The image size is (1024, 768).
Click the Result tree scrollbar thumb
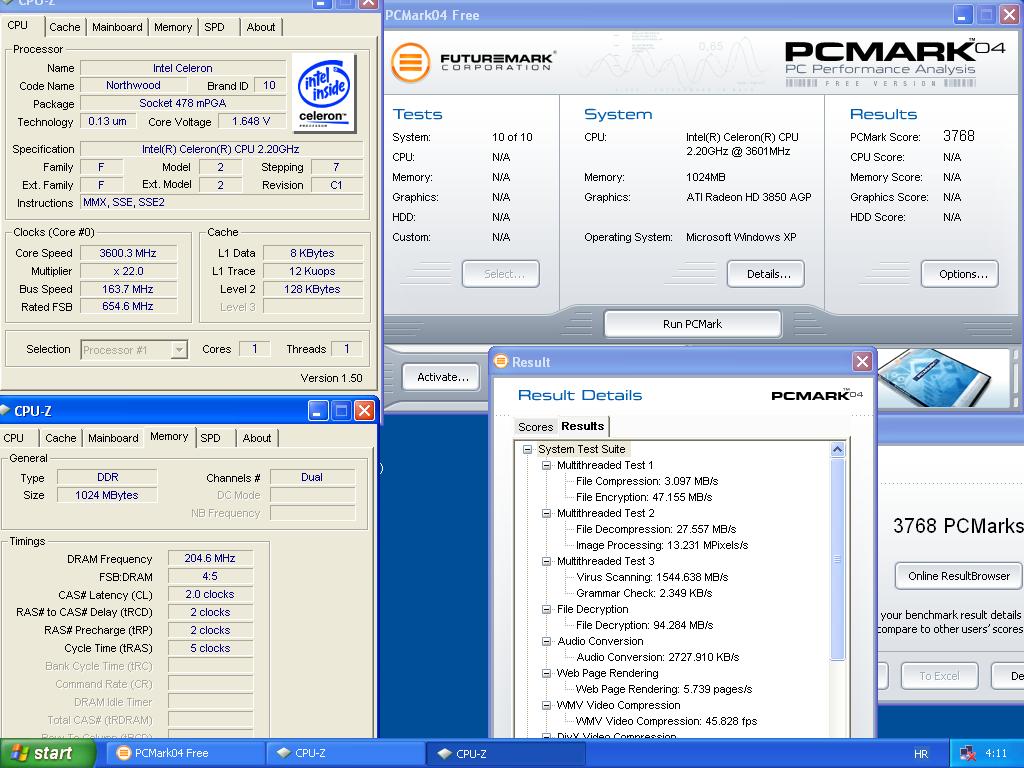(837, 559)
